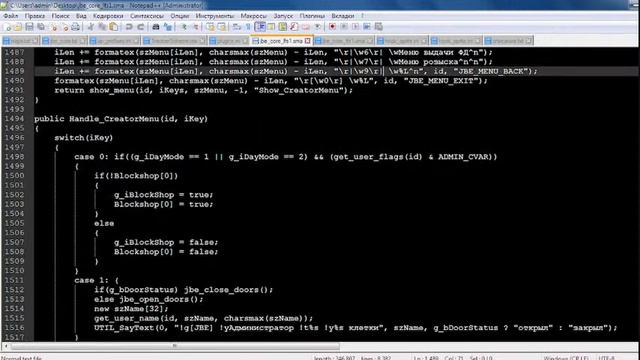Click the Paste clipboard toolbar icon
The width and height of the screenshot is (640, 360).
pos(114,27)
